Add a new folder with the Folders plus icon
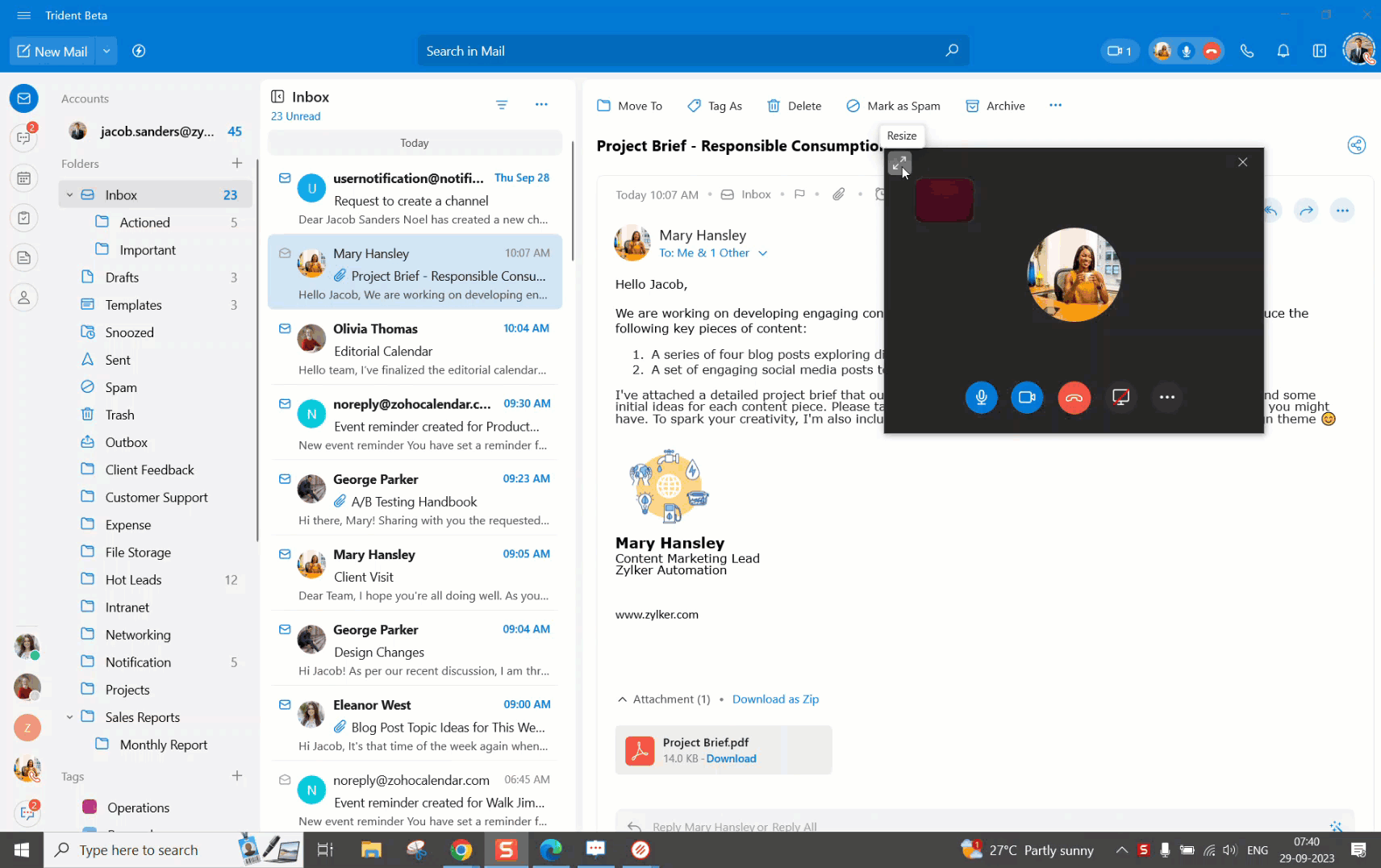1381x868 pixels. tap(237, 163)
